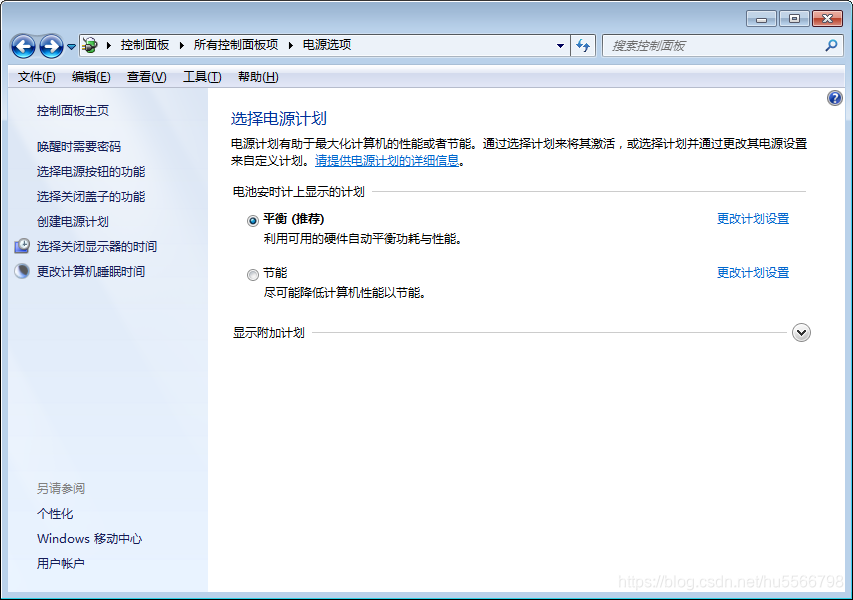Viewport: 853px width, 600px height.
Task: Open 唤醒时需要密码 link
Action: pyautogui.click(x=79, y=147)
